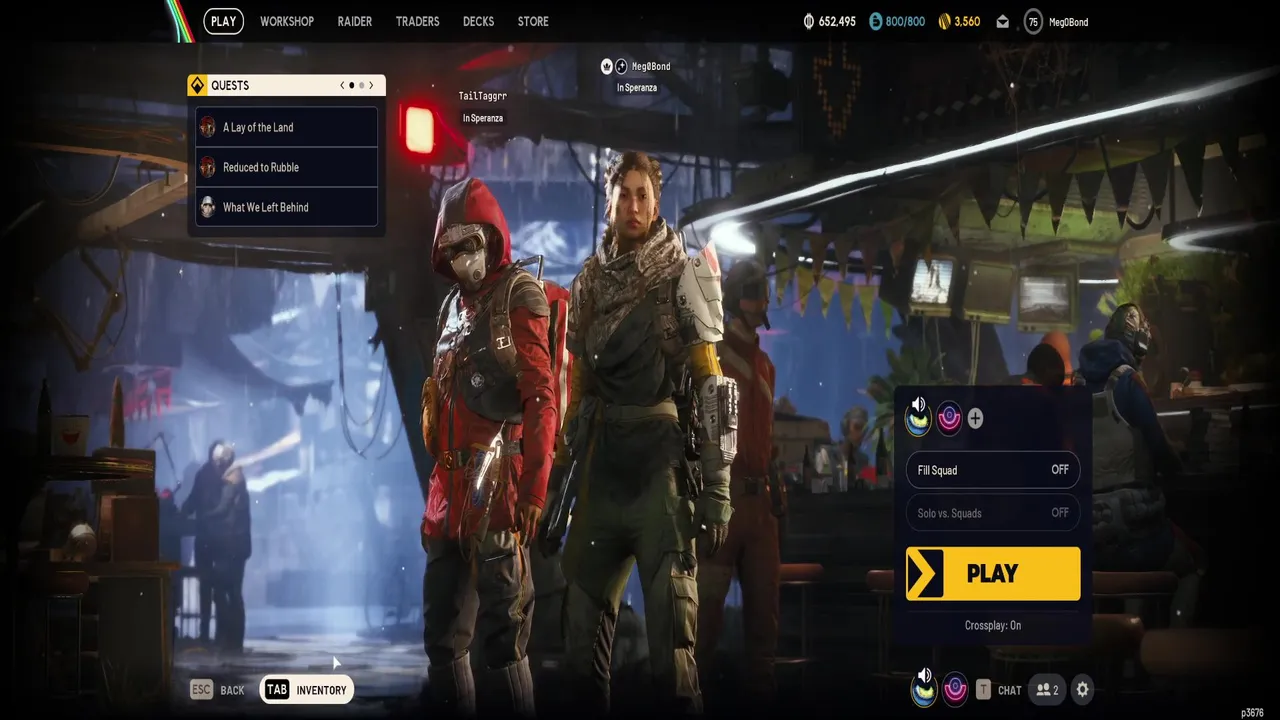Toggle Crossplay: On setting
This screenshot has height=720, width=1280.
[993, 625]
